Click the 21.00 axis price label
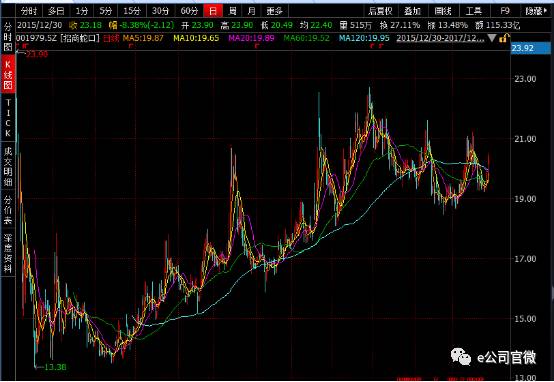 coord(525,139)
